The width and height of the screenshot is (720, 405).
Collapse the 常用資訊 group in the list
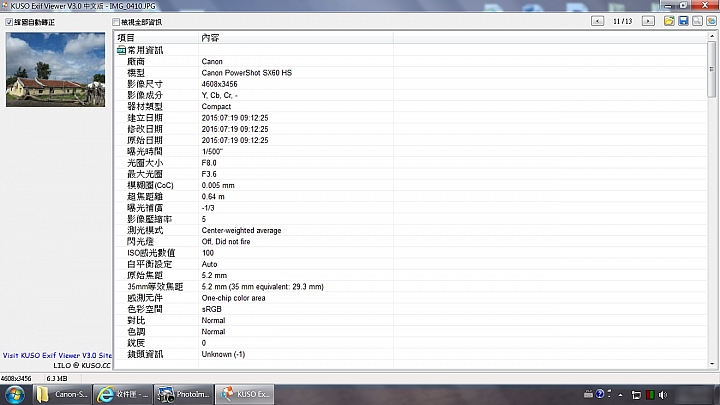pyautogui.click(x=121, y=50)
